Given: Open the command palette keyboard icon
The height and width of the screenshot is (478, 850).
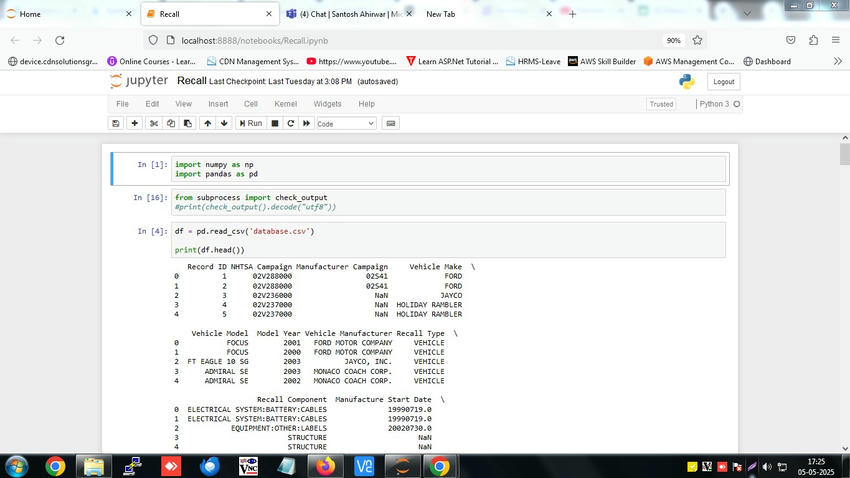Looking at the screenshot, I should [x=390, y=124].
